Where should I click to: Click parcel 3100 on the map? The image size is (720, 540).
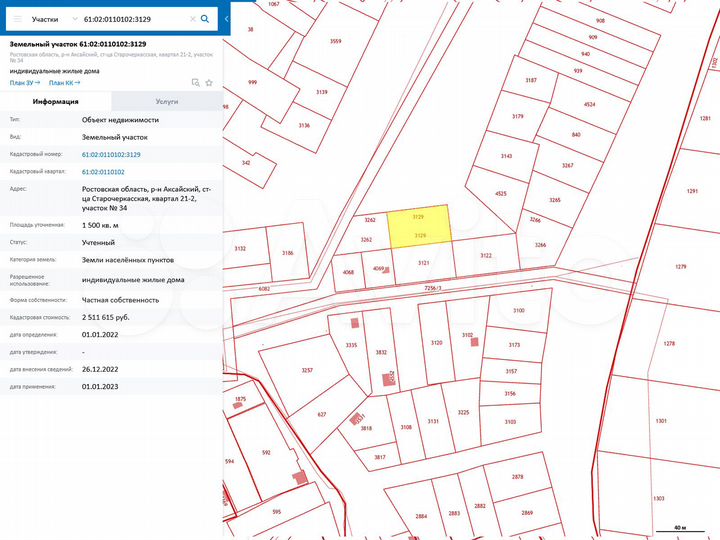click(x=518, y=310)
